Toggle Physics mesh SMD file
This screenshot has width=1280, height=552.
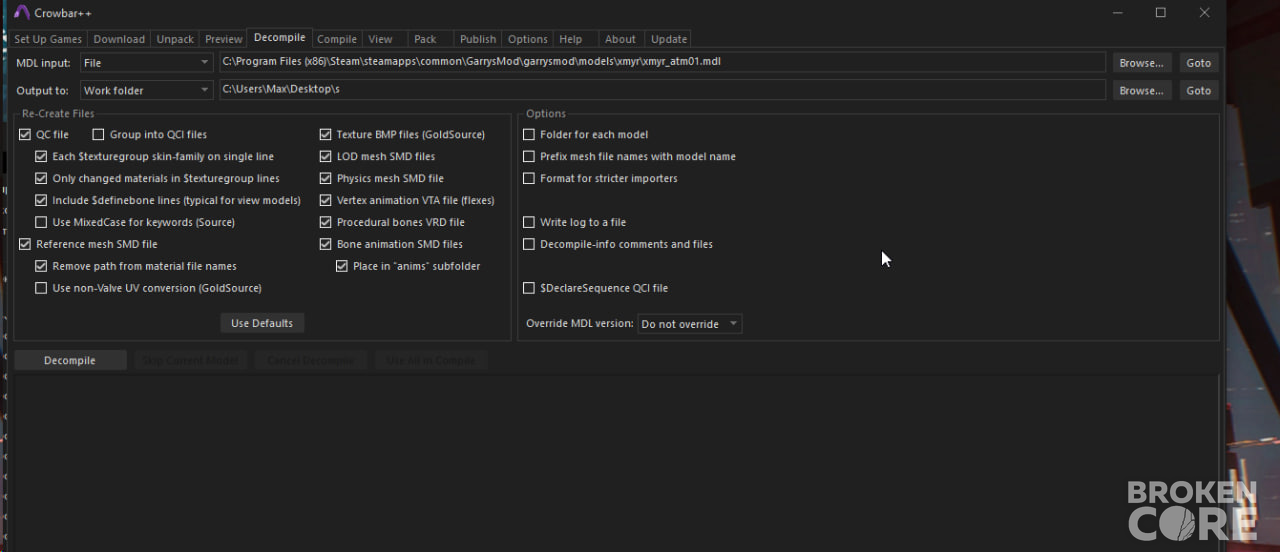coord(326,178)
